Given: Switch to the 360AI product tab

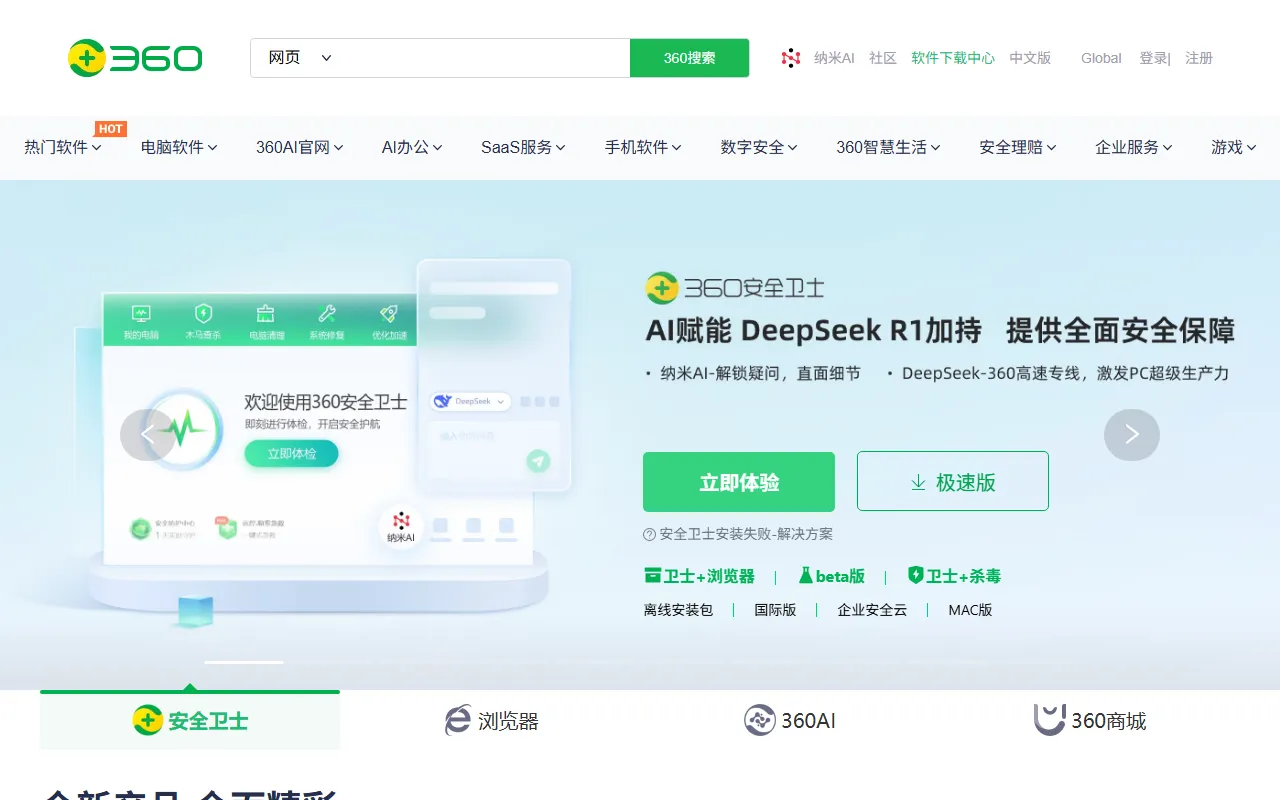Looking at the screenshot, I should [790, 720].
